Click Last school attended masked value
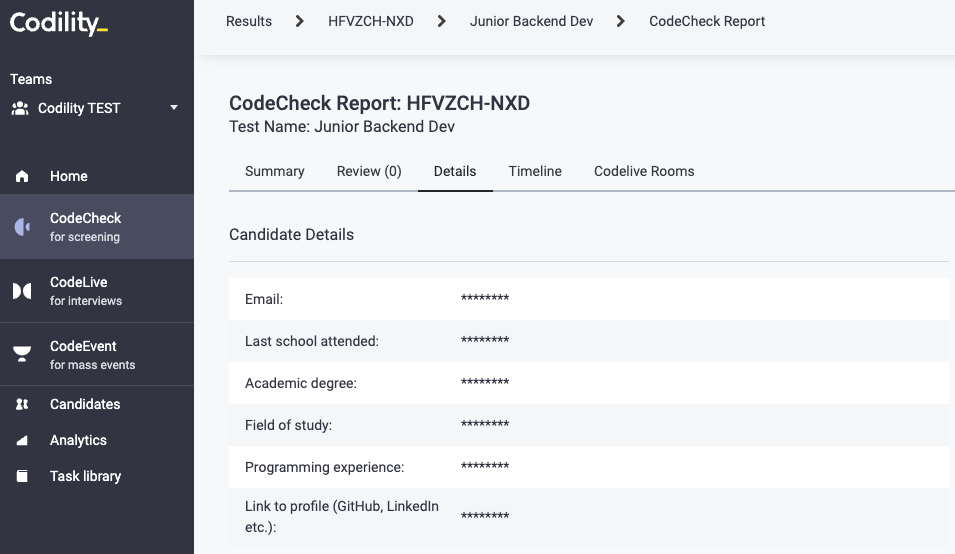This screenshot has width=955, height=554. click(x=485, y=340)
